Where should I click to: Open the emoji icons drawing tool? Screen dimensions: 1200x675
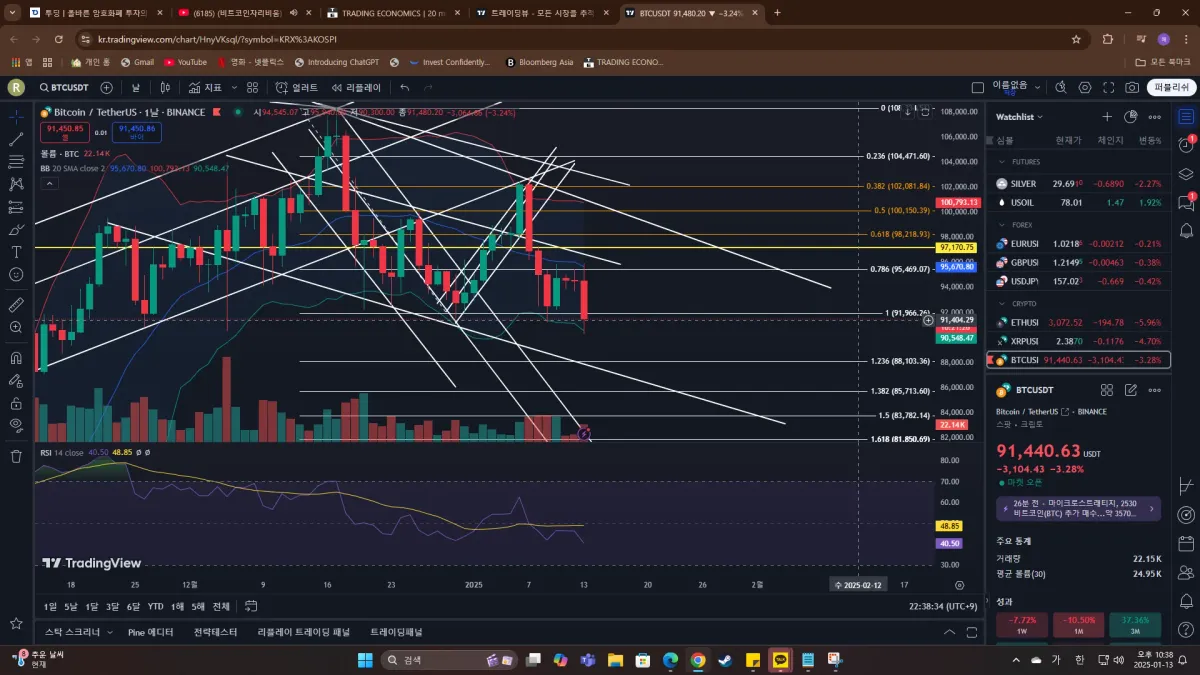pos(16,274)
